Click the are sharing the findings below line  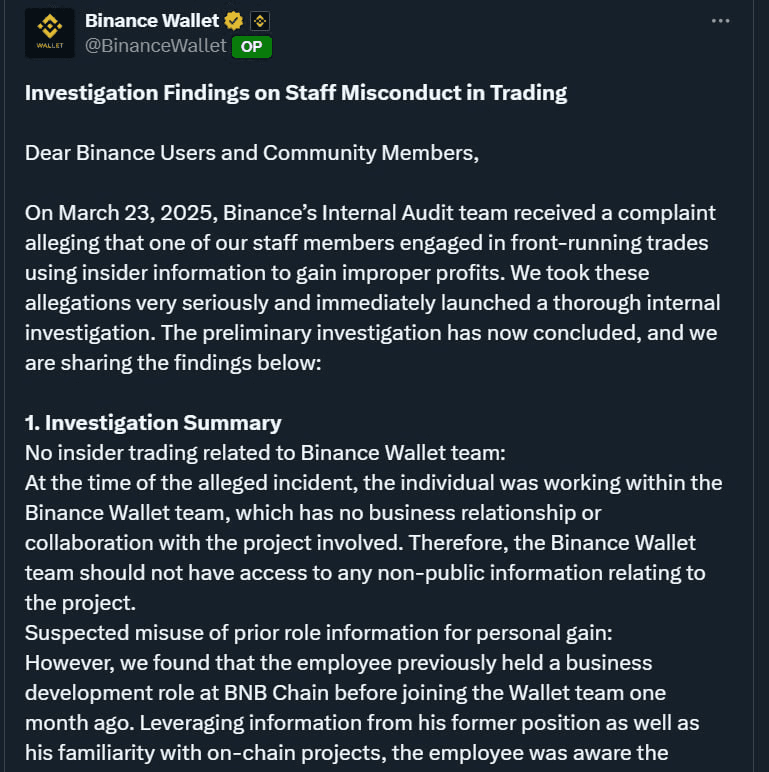(173, 363)
